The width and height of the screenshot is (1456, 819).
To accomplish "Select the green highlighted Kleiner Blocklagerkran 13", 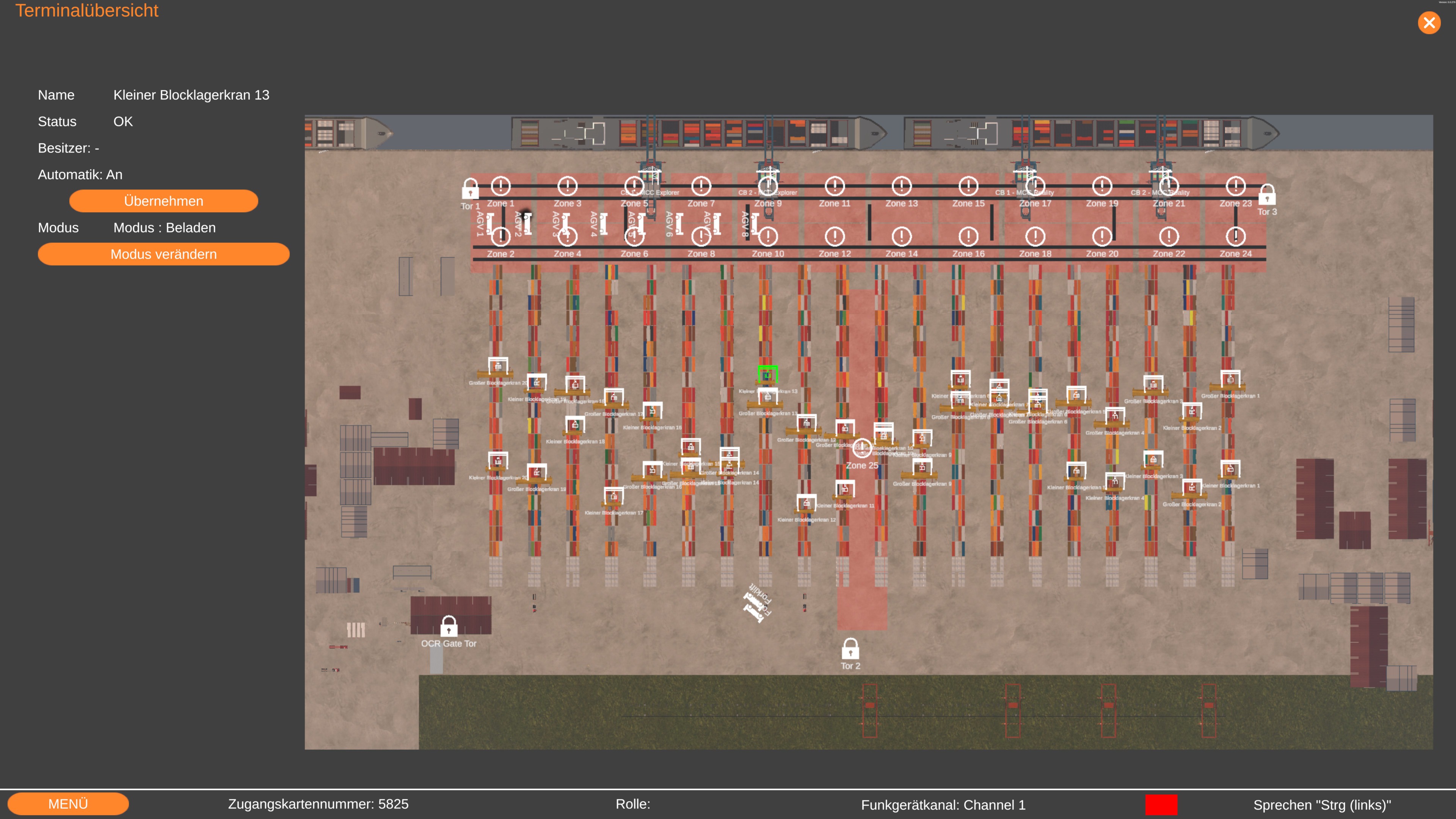I will point(767,374).
